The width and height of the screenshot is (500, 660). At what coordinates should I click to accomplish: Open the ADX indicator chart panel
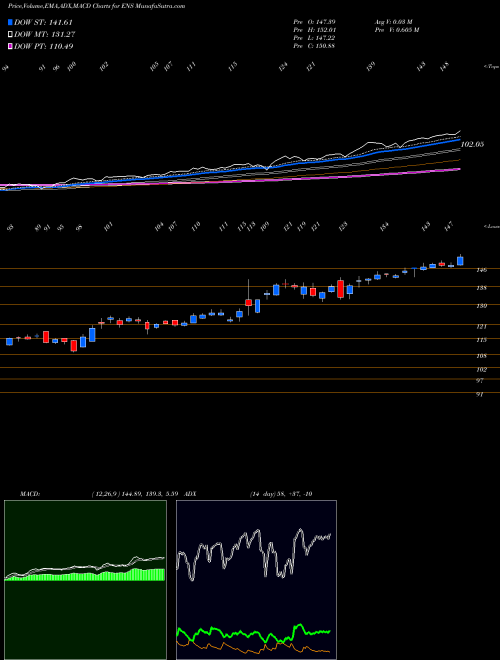point(256,580)
